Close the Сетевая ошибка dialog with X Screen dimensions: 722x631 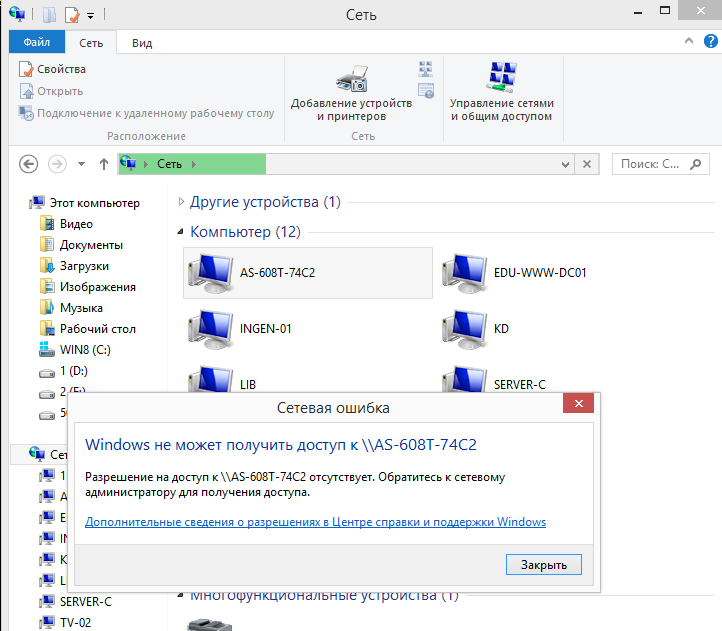578,403
